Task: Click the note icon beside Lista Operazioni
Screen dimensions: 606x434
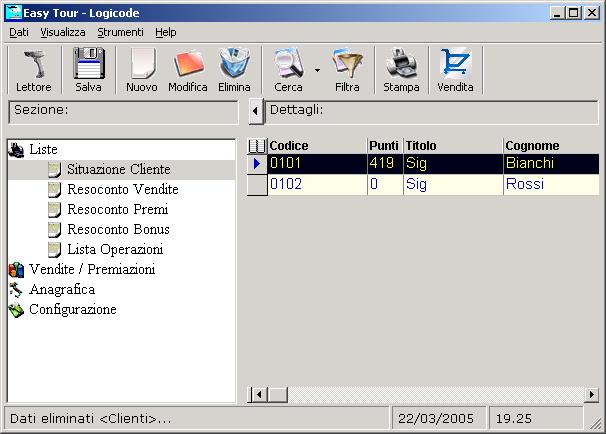Action: tap(54, 250)
